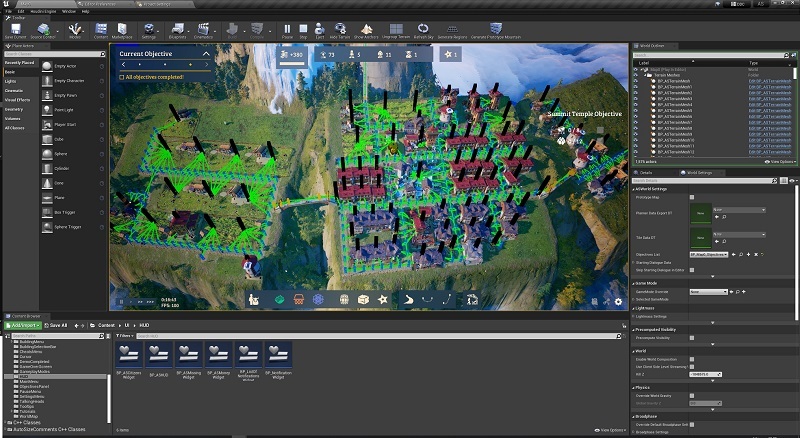Select Box Trigger in Place Actors
Image resolution: width=800 pixels, height=438 pixels.
point(73,212)
